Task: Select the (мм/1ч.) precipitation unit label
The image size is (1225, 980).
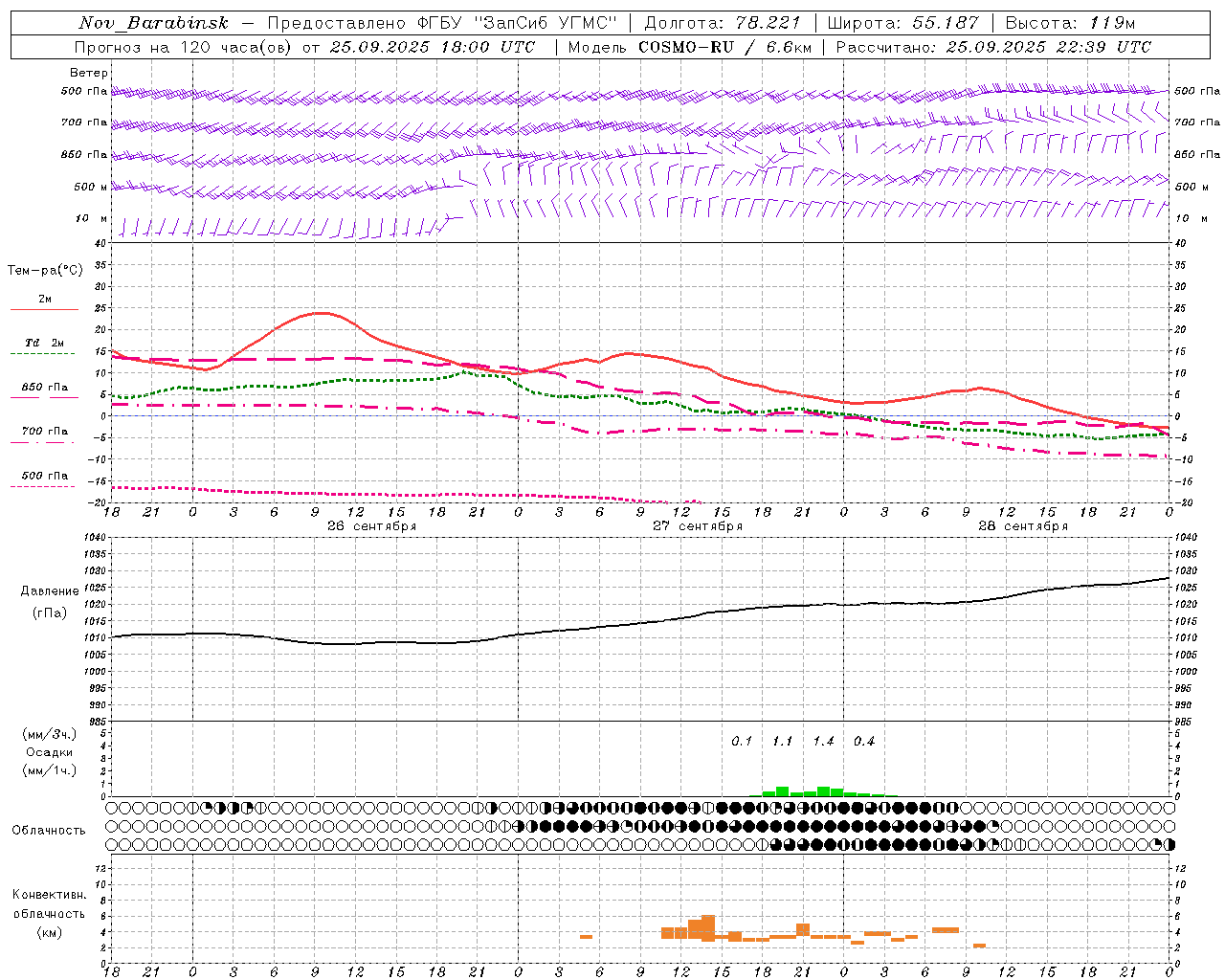Action: (x=50, y=770)
